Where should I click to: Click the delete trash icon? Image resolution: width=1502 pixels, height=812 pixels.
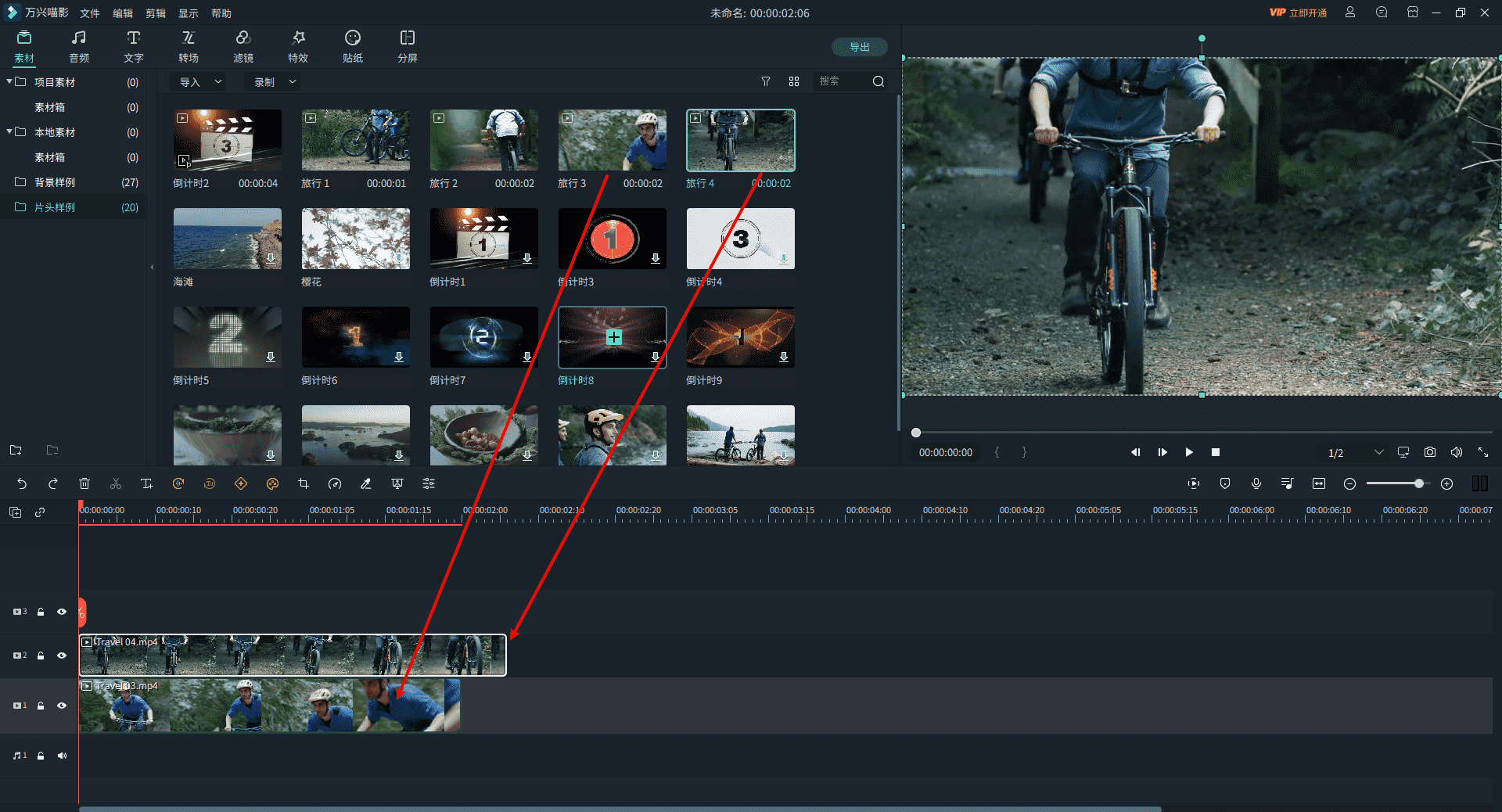(84, 484)
